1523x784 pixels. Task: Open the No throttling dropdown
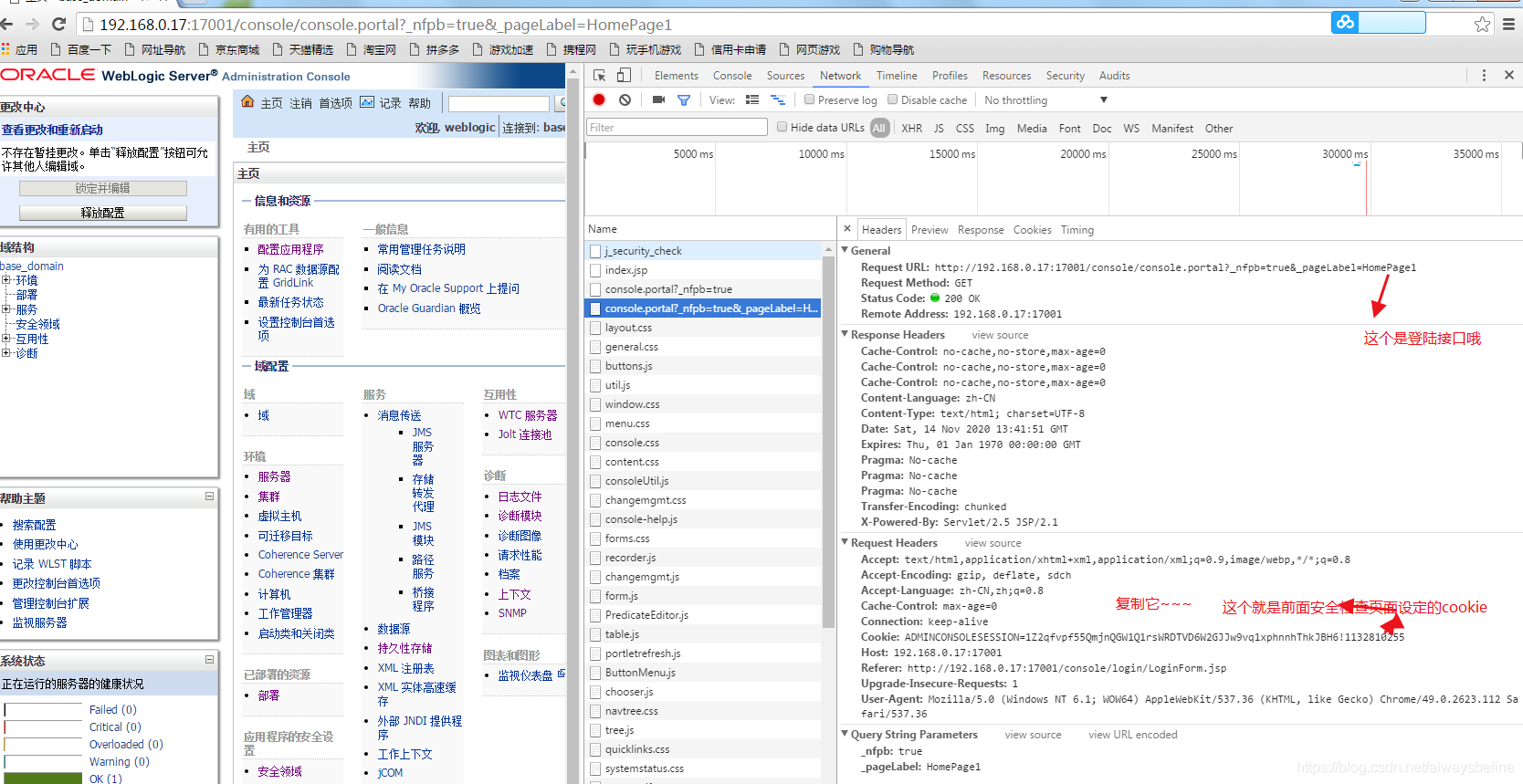pos(1045,100)
